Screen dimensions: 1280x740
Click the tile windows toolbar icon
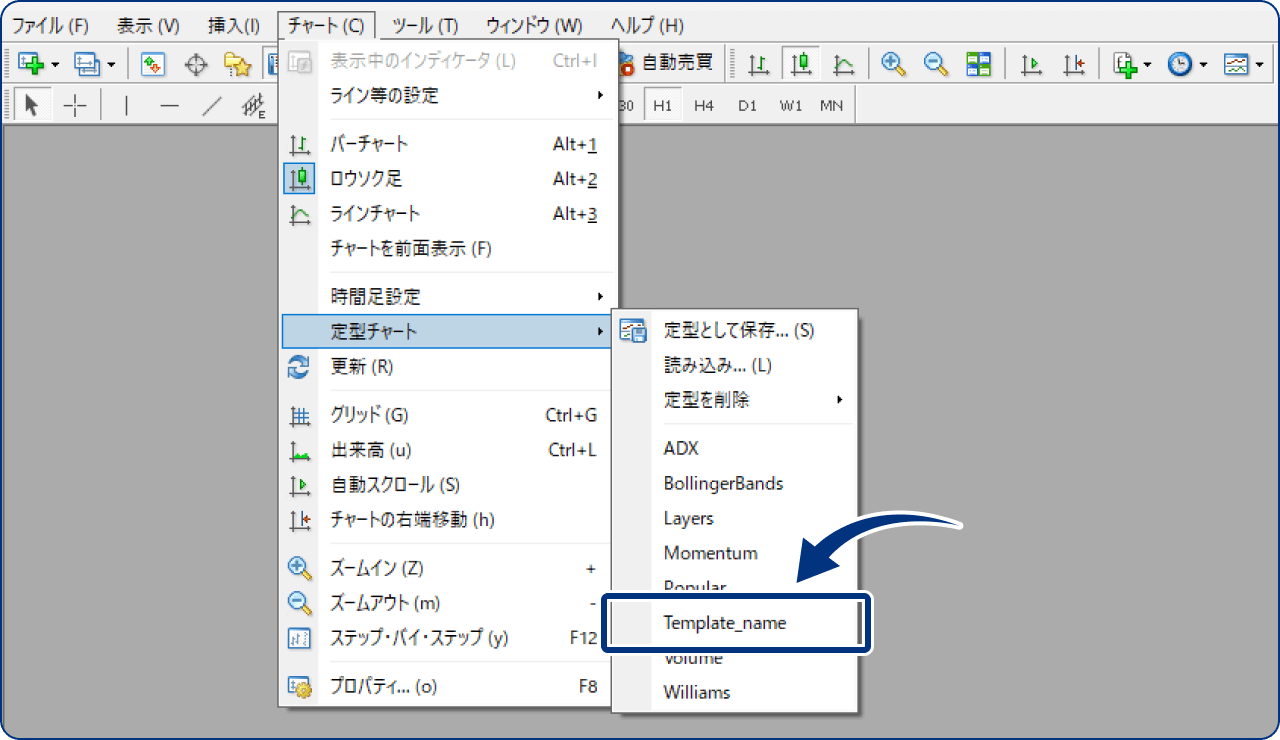(x=978, y=65)
